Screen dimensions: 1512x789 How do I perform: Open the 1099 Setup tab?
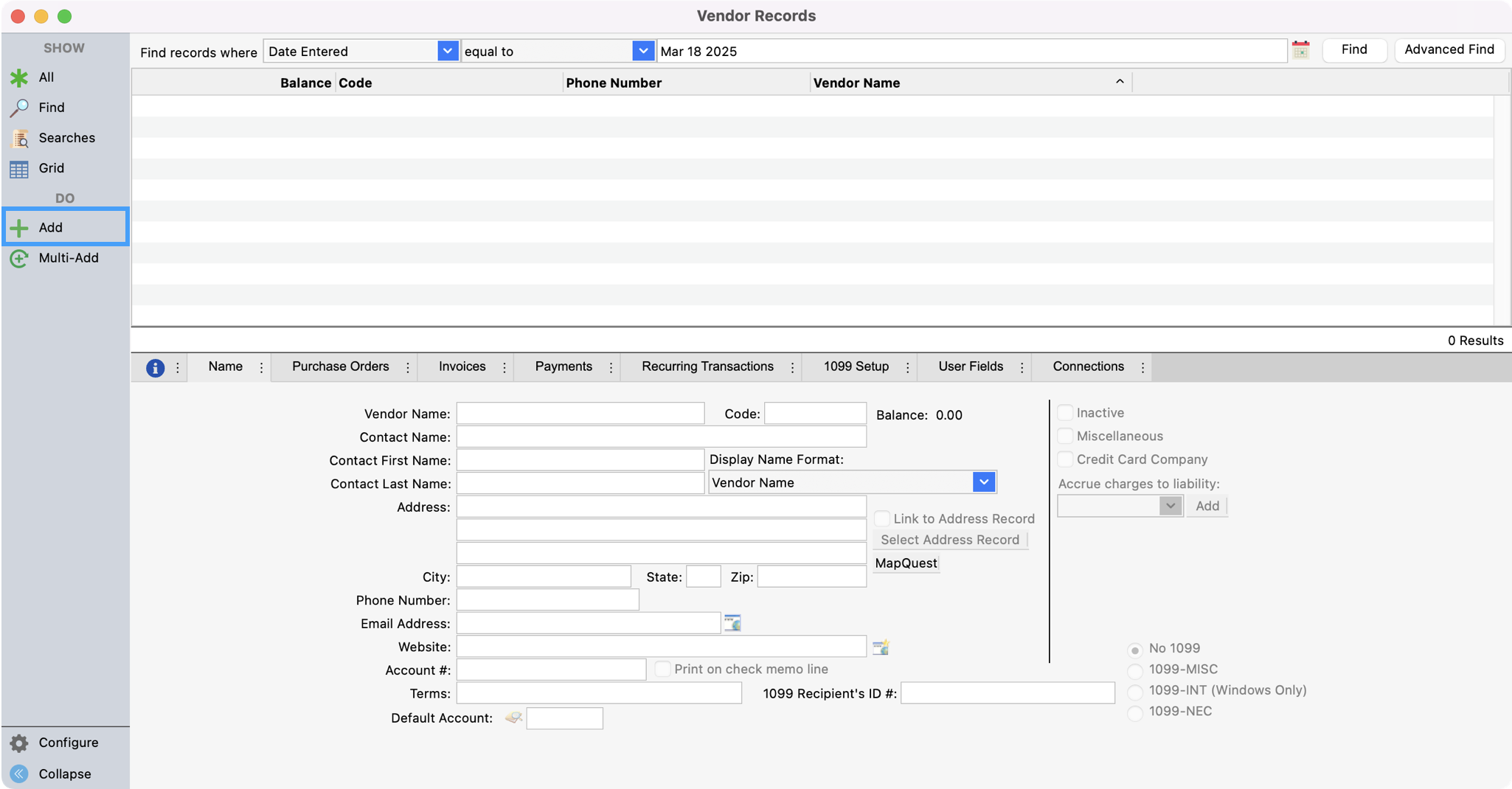coord(856,366)
